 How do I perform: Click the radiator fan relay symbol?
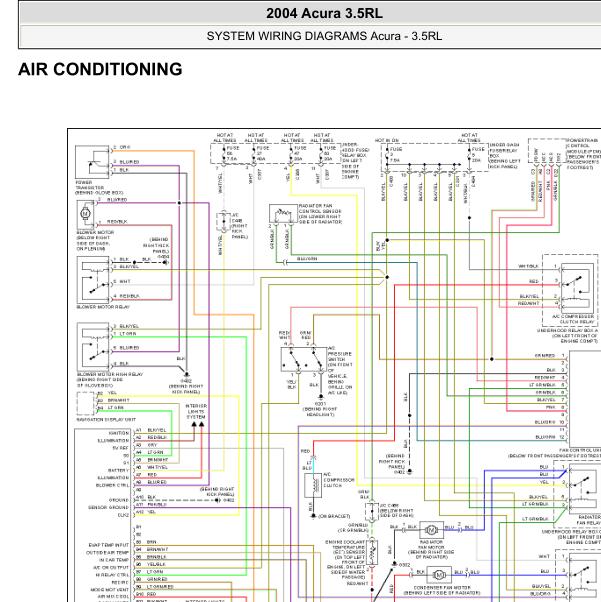click(584, 489)
